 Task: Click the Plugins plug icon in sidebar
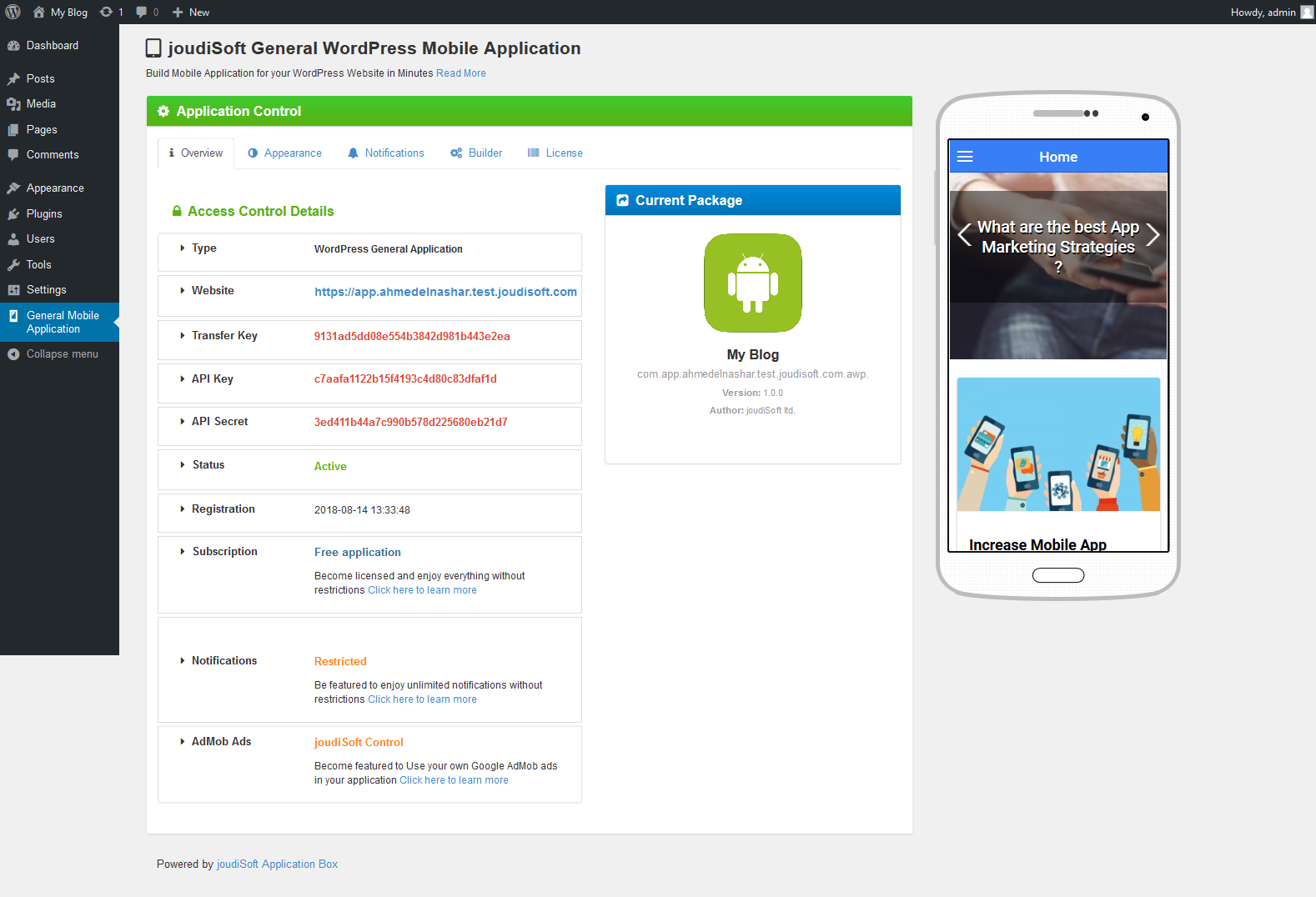click(13, 214)
